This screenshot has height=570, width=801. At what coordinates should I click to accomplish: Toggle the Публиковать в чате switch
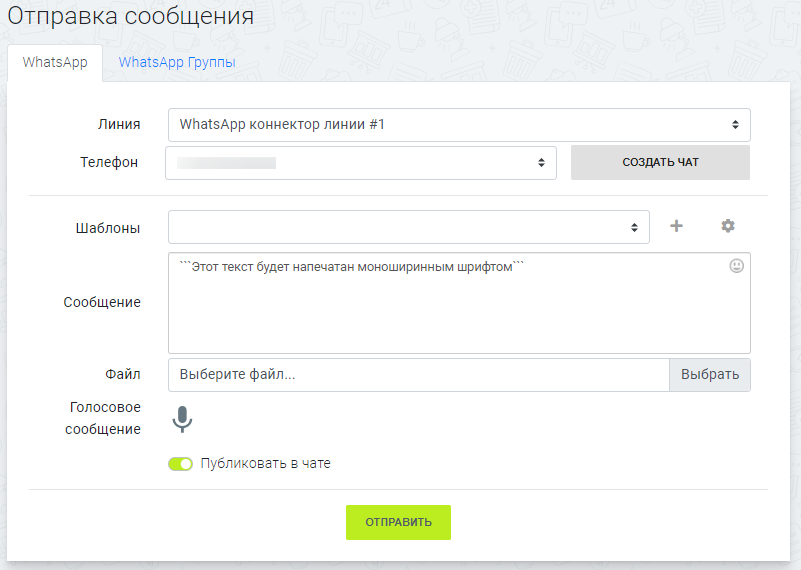point(180,464)
